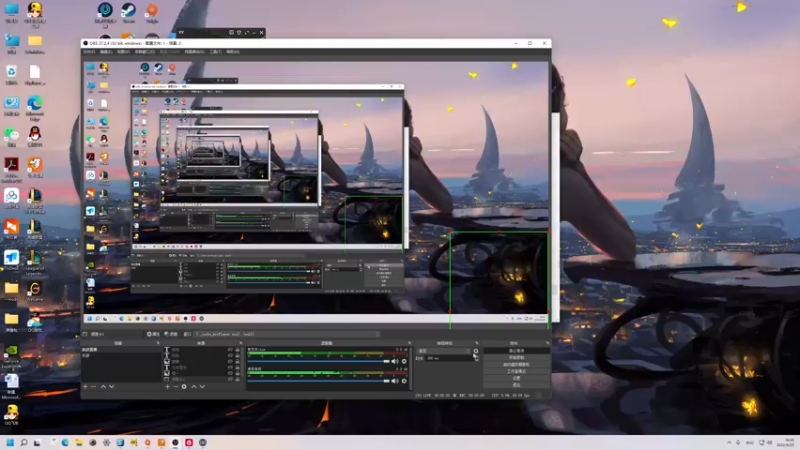This screenshot has width=800, height=450.
Task: Open the Steam desktop shortcut
Action: (x=128, y=13)
